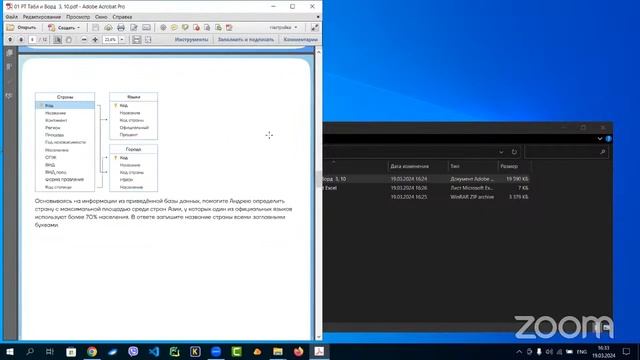Viewport: 640px width, 360px height.
Task: Open page thumbnails in left sidebar
Action: tap(9, 53)
